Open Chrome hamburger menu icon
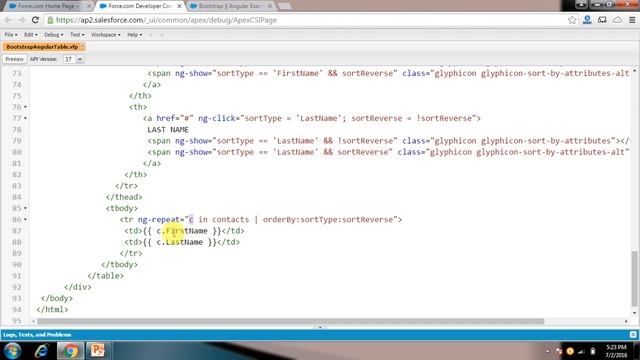The image size is (640, 360). [632, 20]
